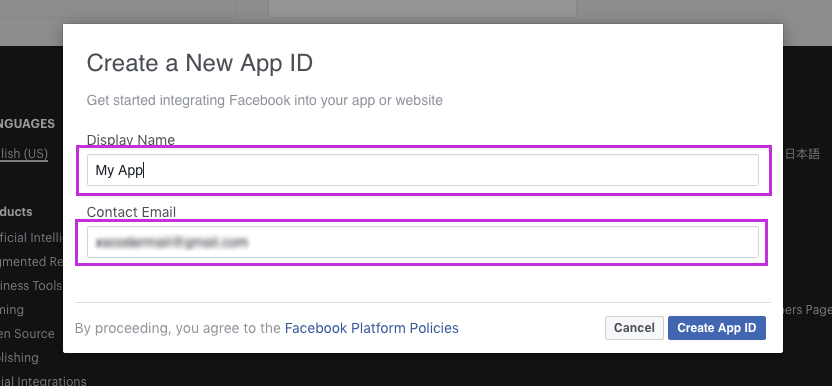Open the Open Source link in background footer
Screen dimensions: 832x386
(27, 333)
